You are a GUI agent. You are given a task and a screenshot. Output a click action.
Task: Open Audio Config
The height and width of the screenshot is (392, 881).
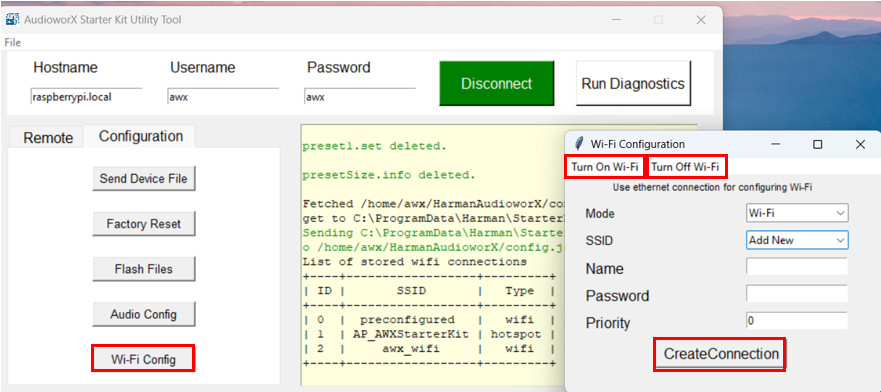pyautogui.click(x=143, y=314)
